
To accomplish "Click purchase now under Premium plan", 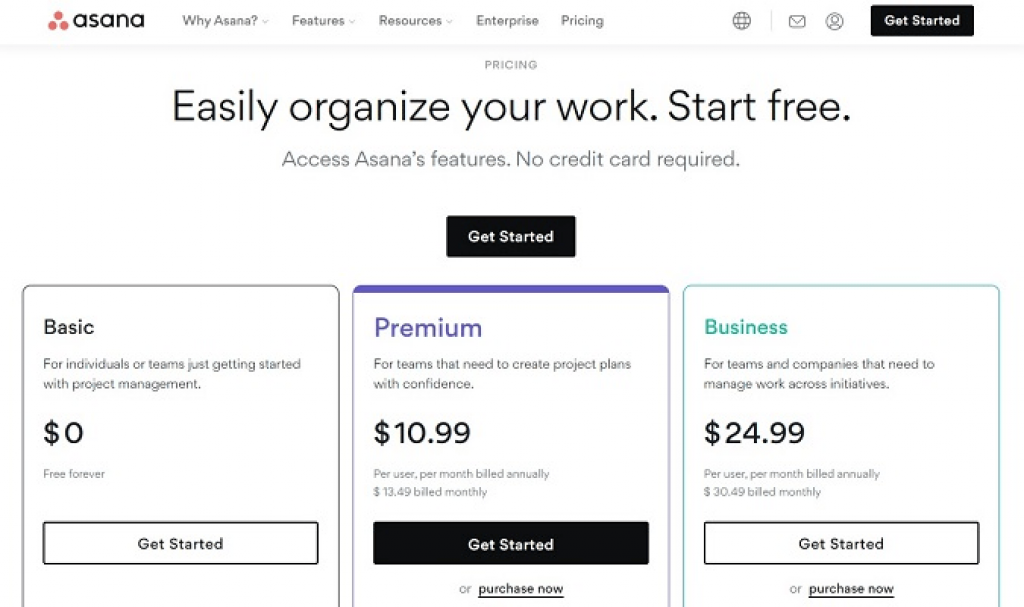I will 521,589.
